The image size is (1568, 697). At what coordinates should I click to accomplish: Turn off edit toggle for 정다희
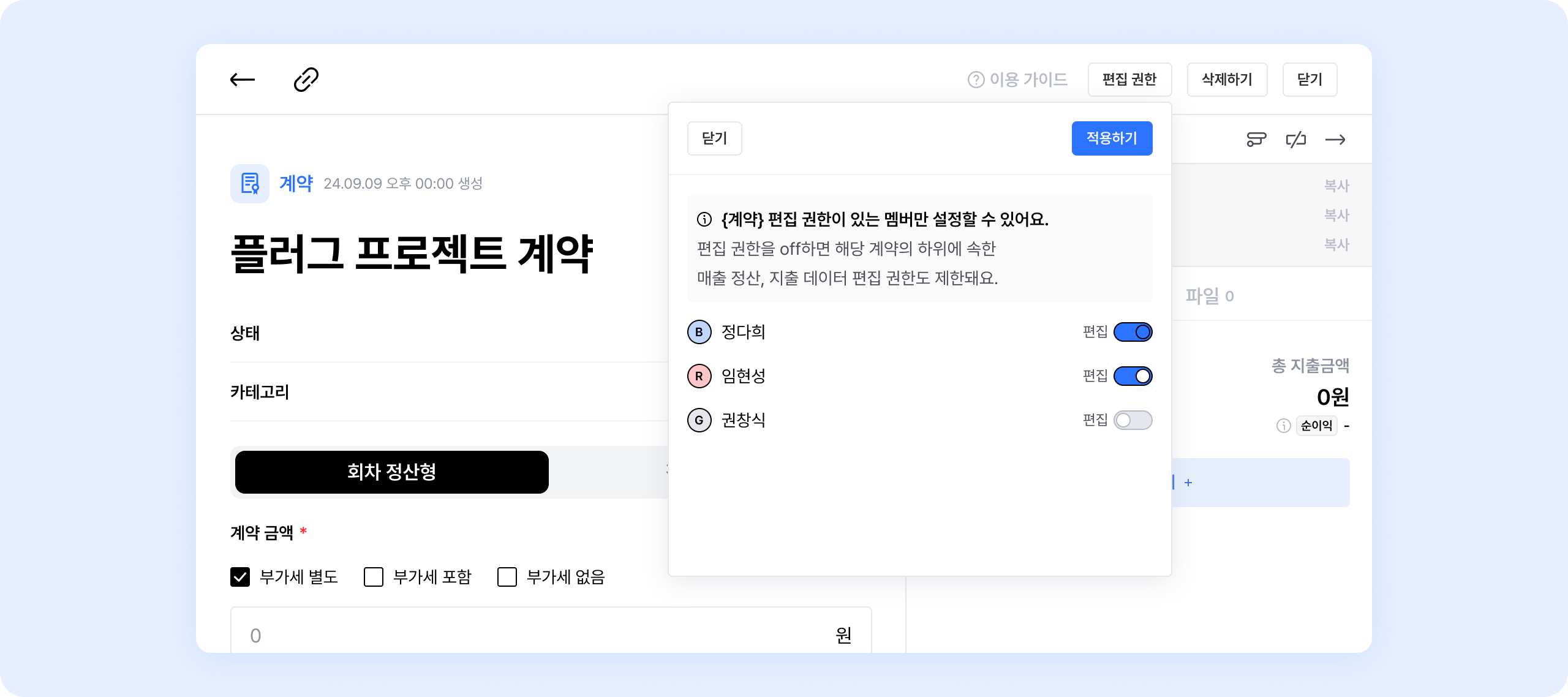[x=1133, y=332]
